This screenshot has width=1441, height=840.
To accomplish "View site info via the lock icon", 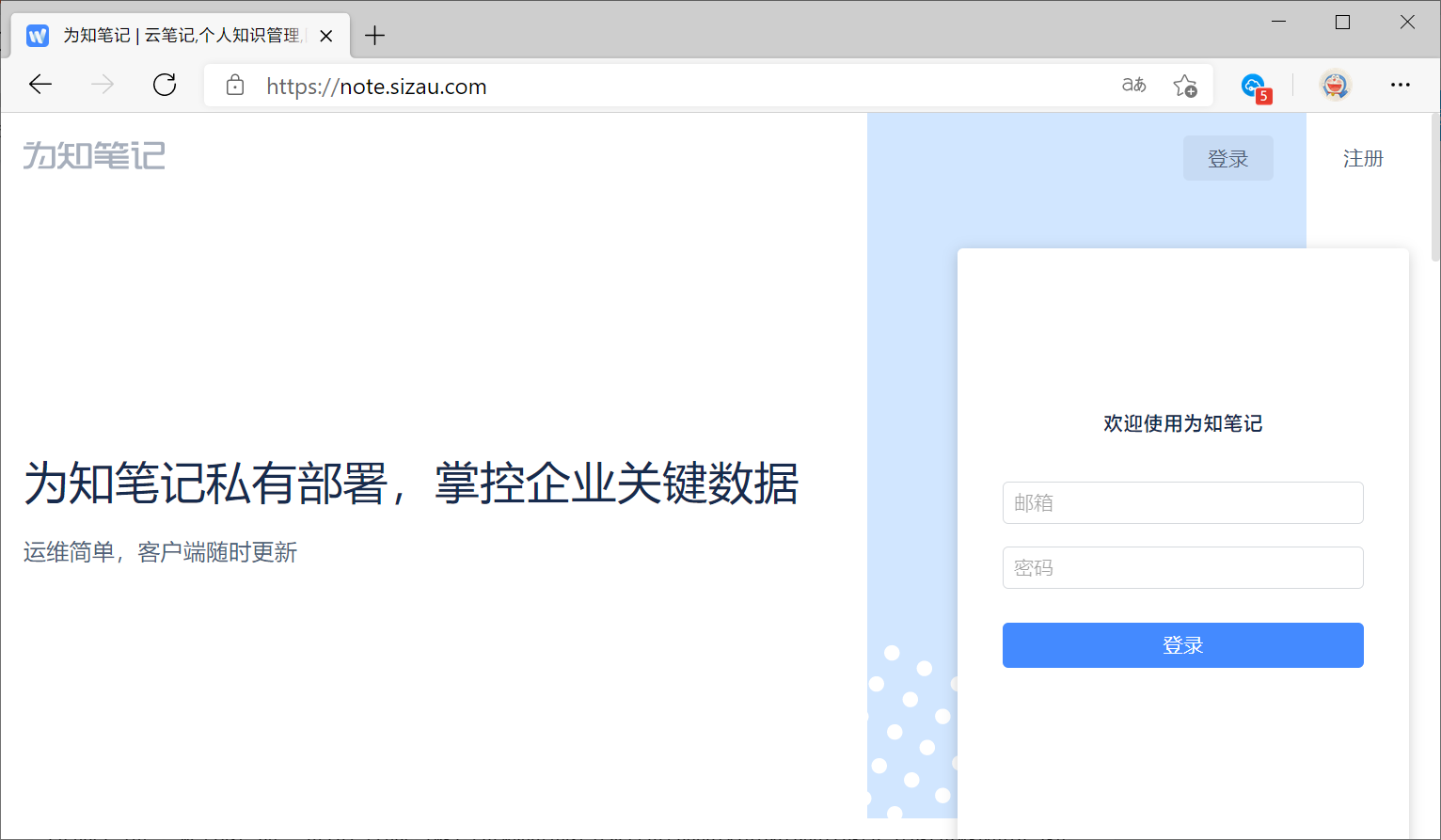I will [235, 87].
